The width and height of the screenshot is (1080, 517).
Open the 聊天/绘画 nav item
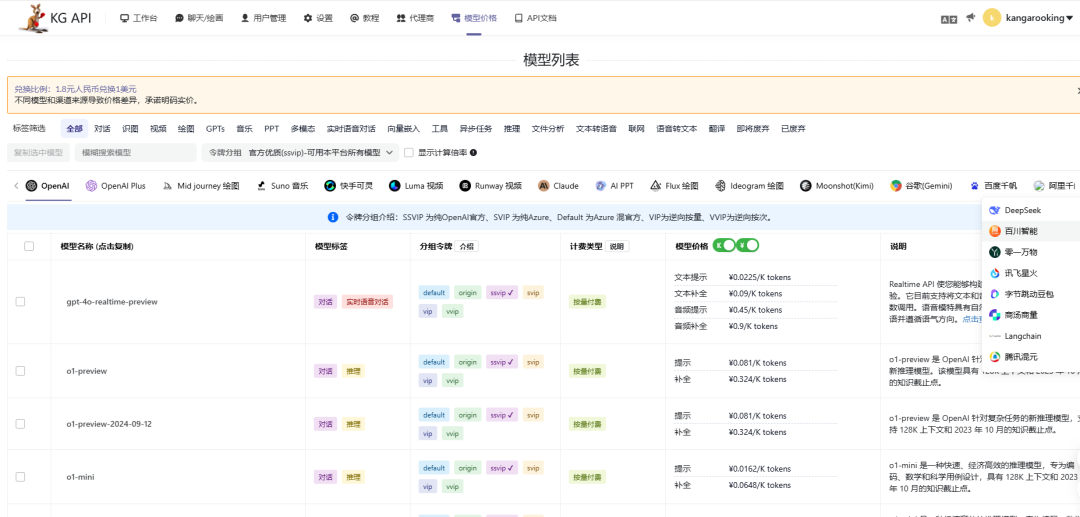199,19
